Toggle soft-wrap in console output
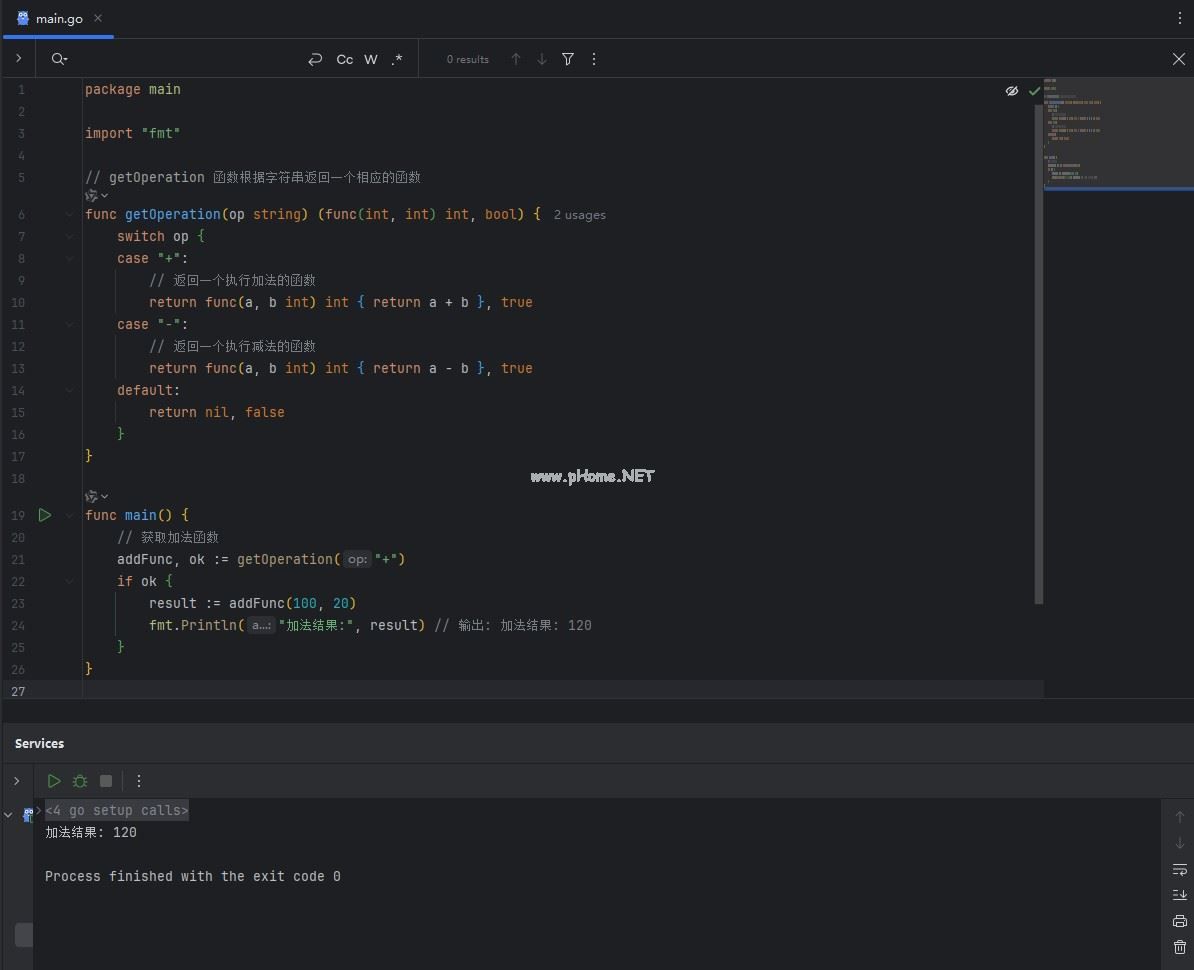The height and width of the screenshot is (970, 1194). click(1179, 869)
